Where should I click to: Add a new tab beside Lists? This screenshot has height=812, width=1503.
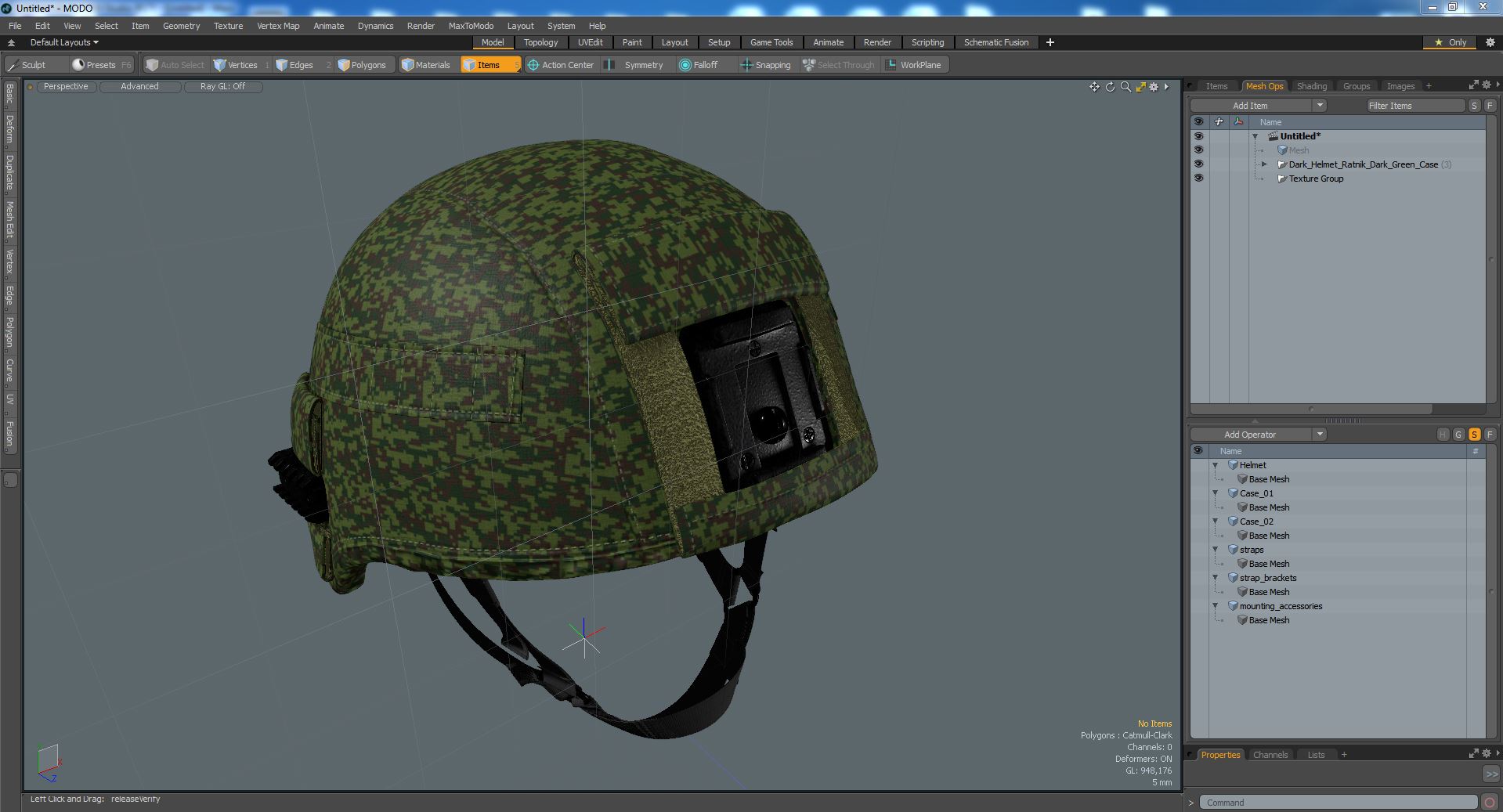(1344, 755)
